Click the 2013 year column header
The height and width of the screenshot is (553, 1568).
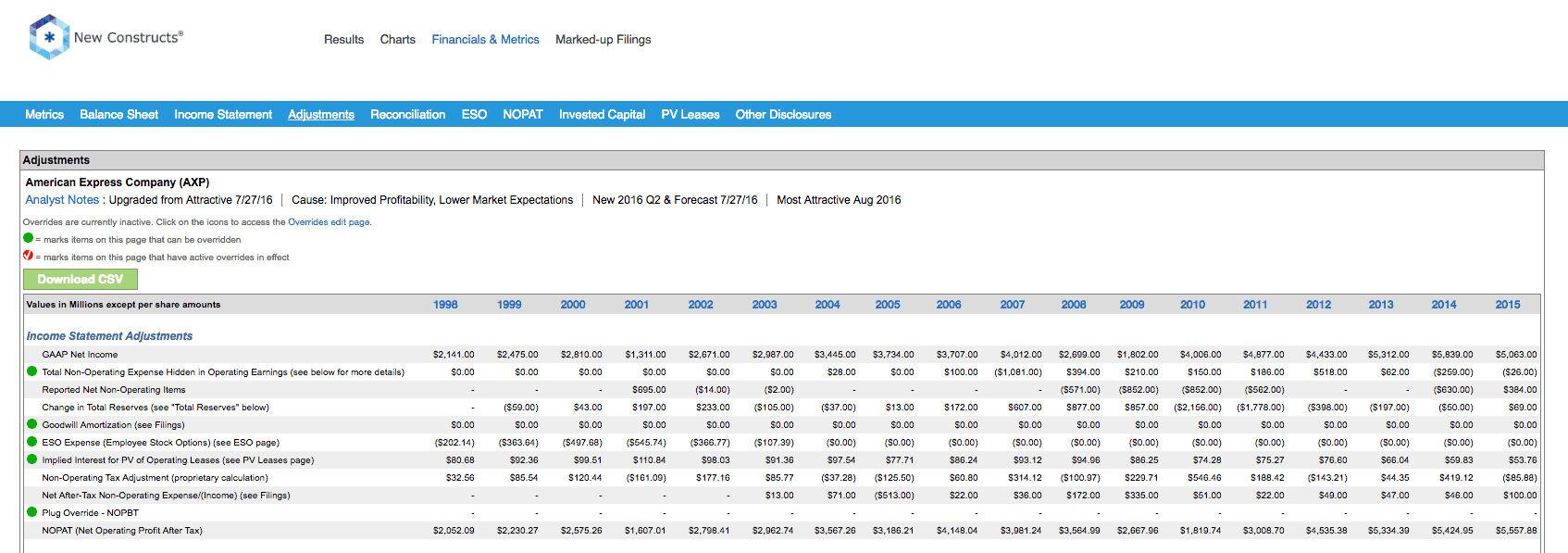pyautogui.click(x=1381, y=305)
